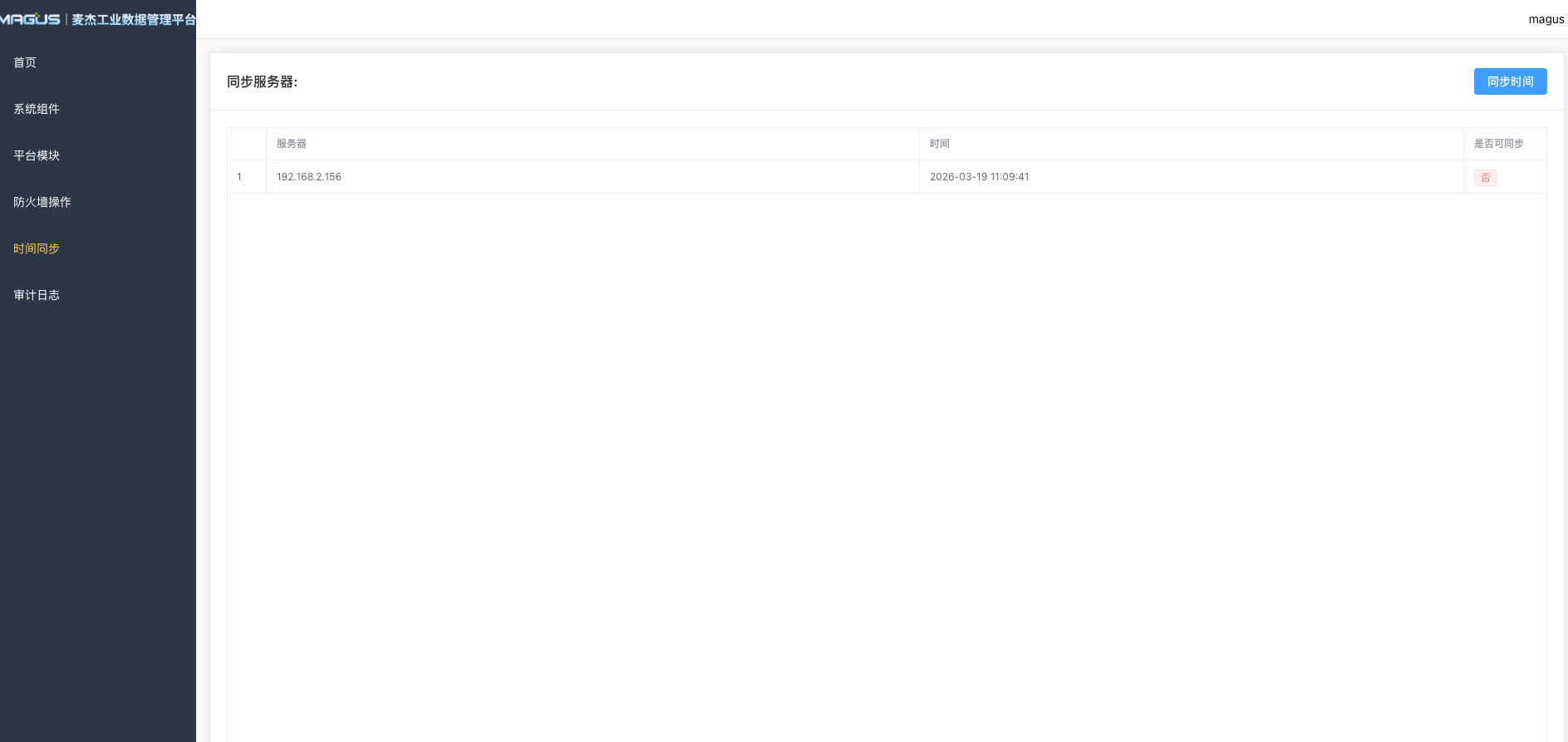The width and height of the screenshot is (1568, 742).
Task: Select the row number 1 cell
Action: (x=239, y=177)
